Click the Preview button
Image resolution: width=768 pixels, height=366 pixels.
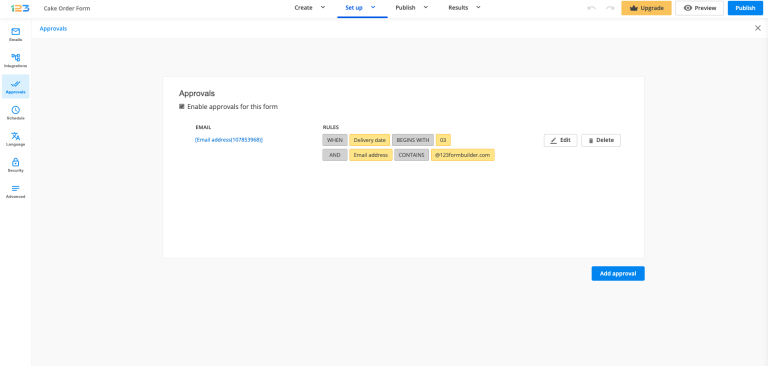[699, 8]
